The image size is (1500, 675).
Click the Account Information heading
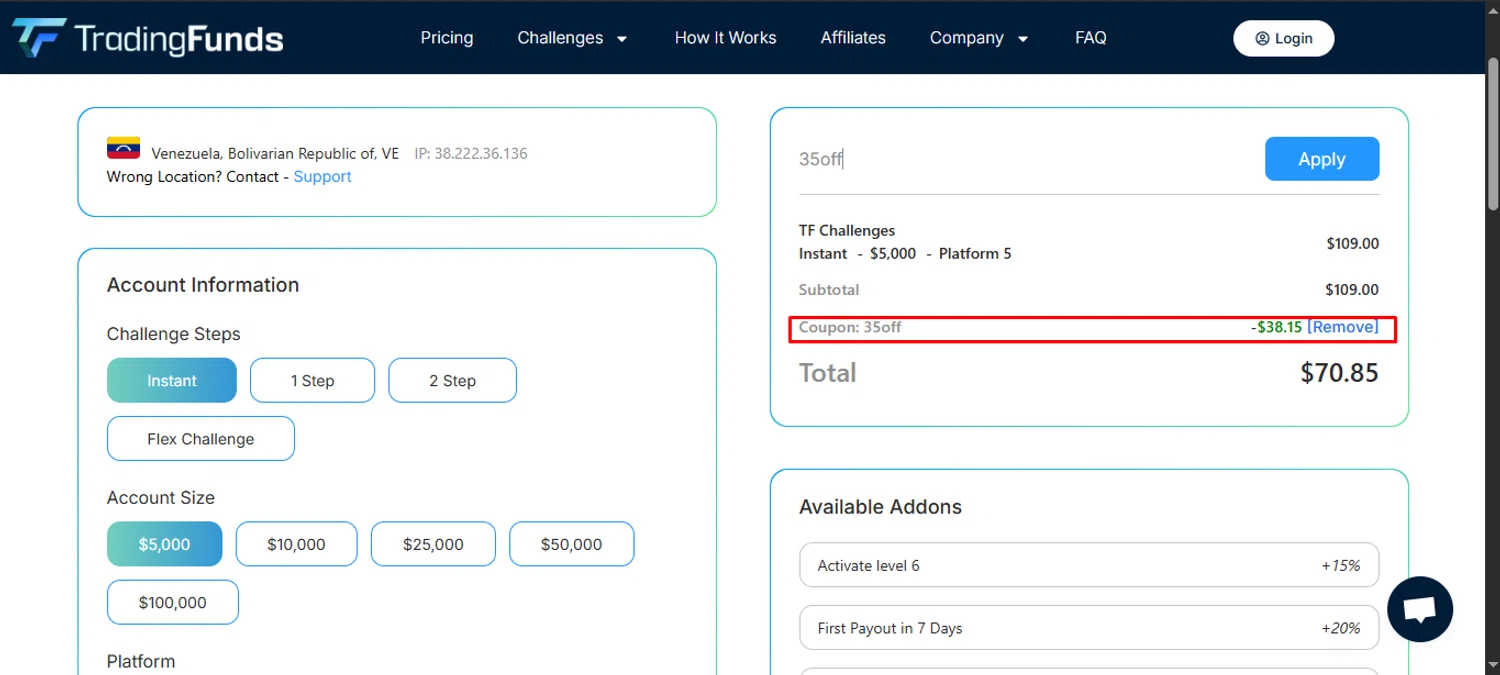(x=203, y=285)
